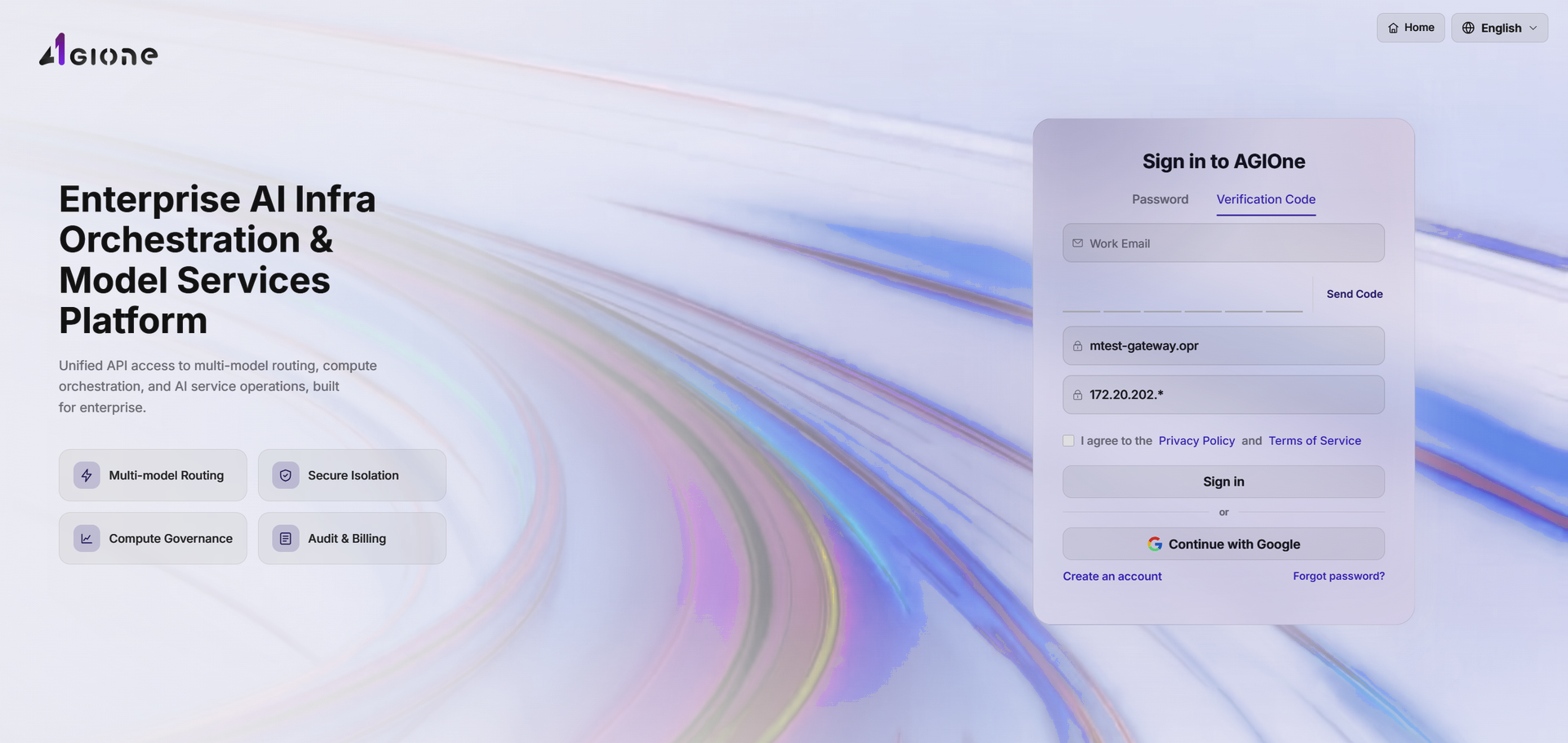Image resolution: width=1568 pixels, height=743 pixels.
Task: Click the first verification code digit box
Action: pyautogui.click(x=1081, y=296)
